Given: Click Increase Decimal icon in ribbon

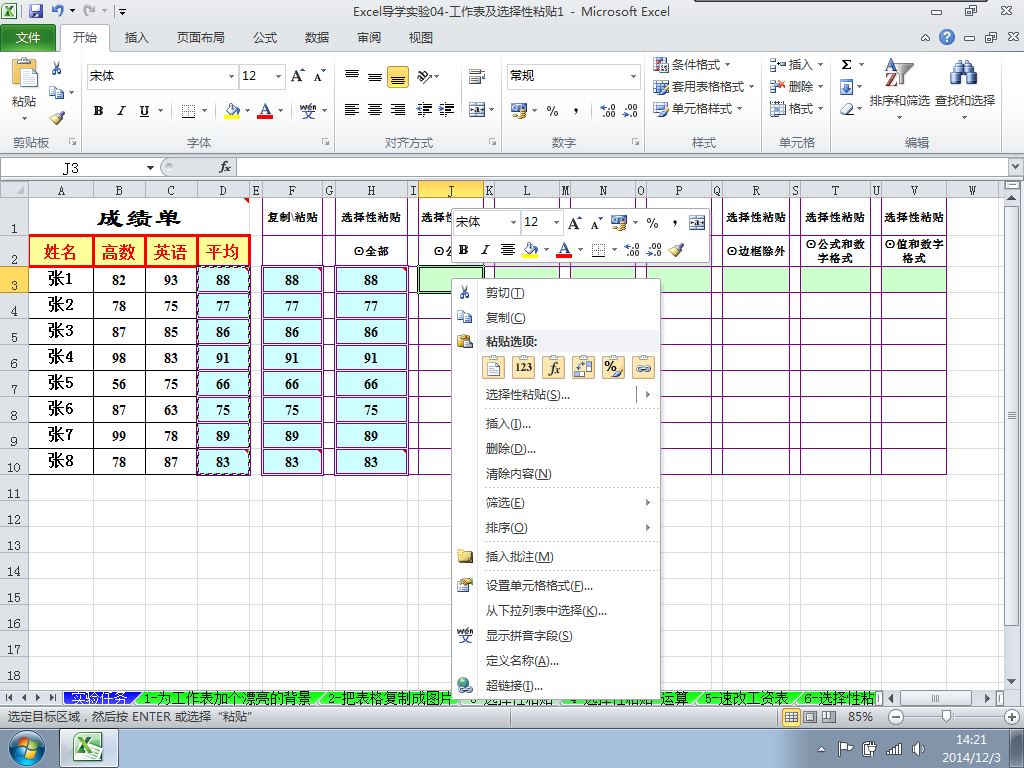Looking at the screenshot, I should tap(607, 111).
